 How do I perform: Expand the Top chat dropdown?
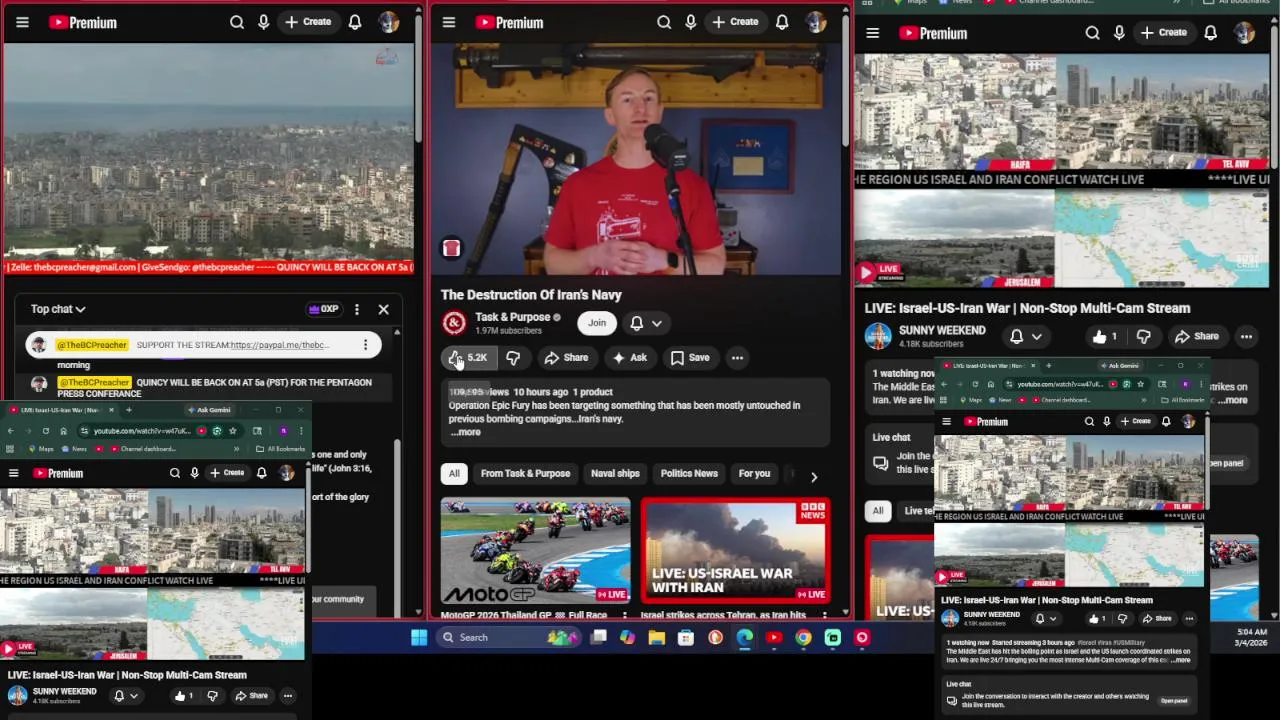58,309
